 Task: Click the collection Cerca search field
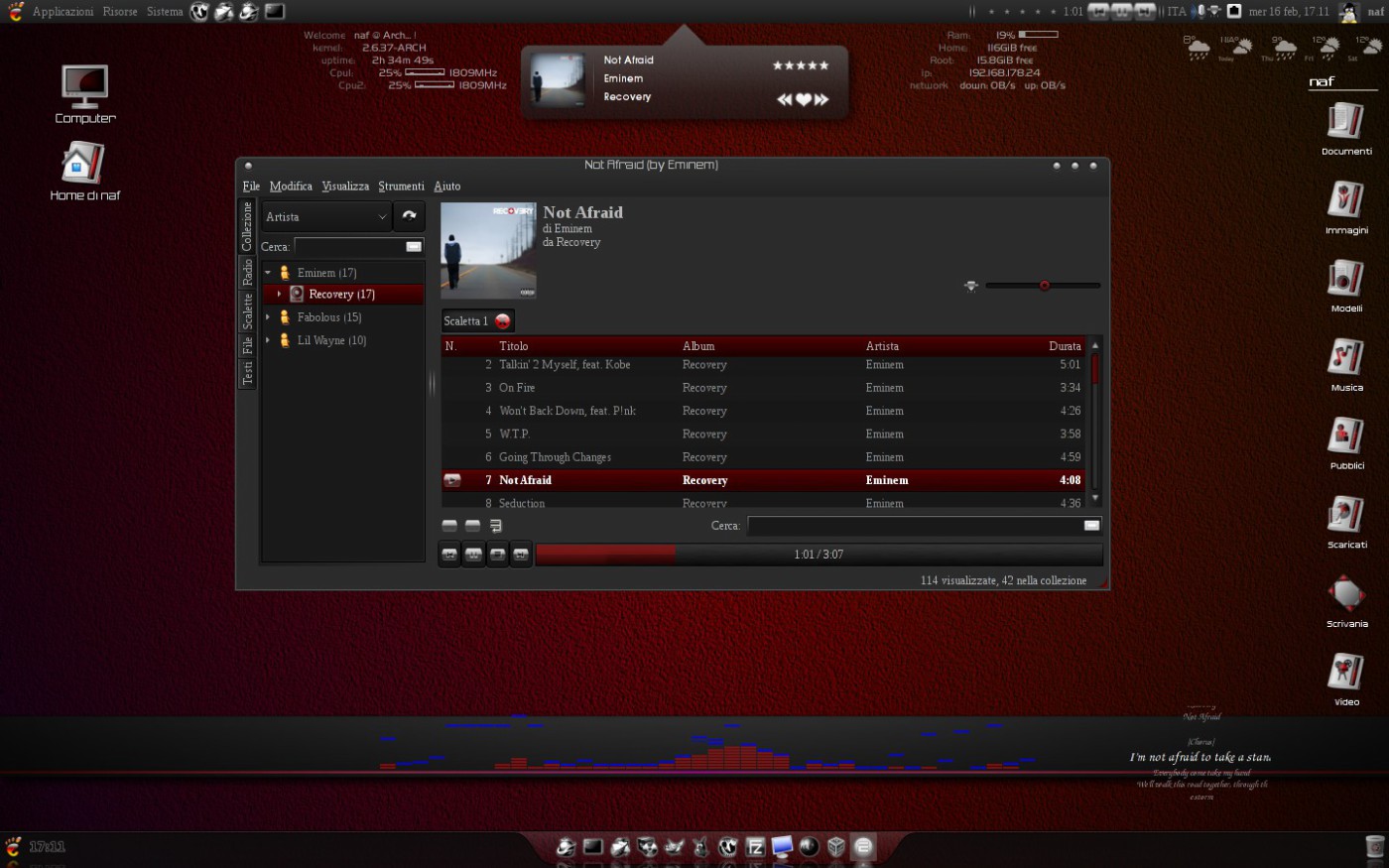(x=359, y=247)
